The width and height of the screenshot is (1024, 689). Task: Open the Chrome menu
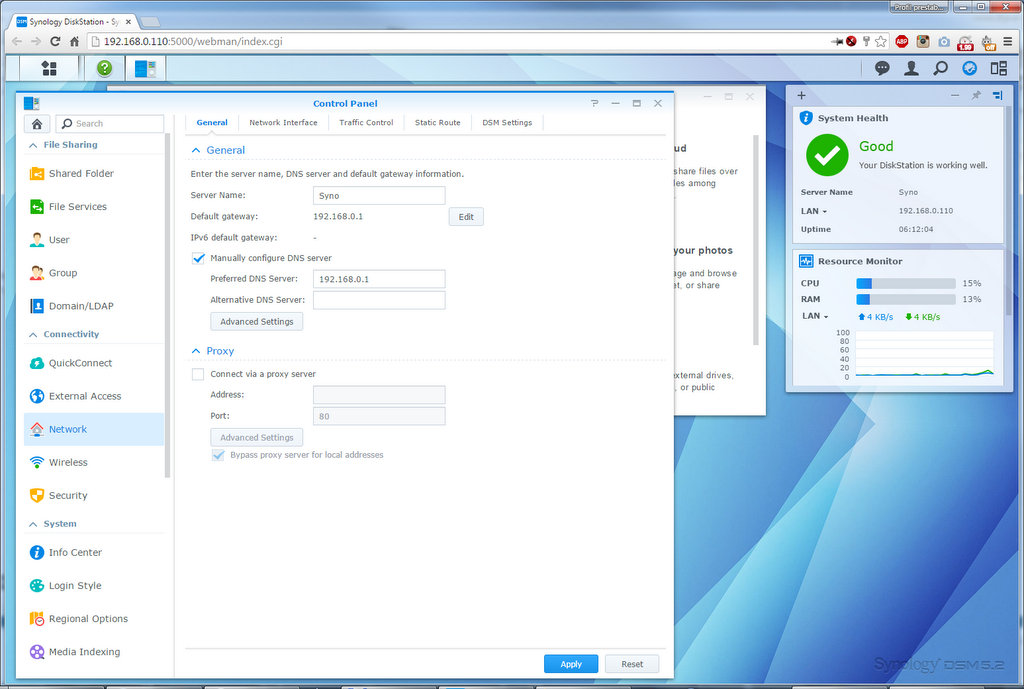(1008, 41)
